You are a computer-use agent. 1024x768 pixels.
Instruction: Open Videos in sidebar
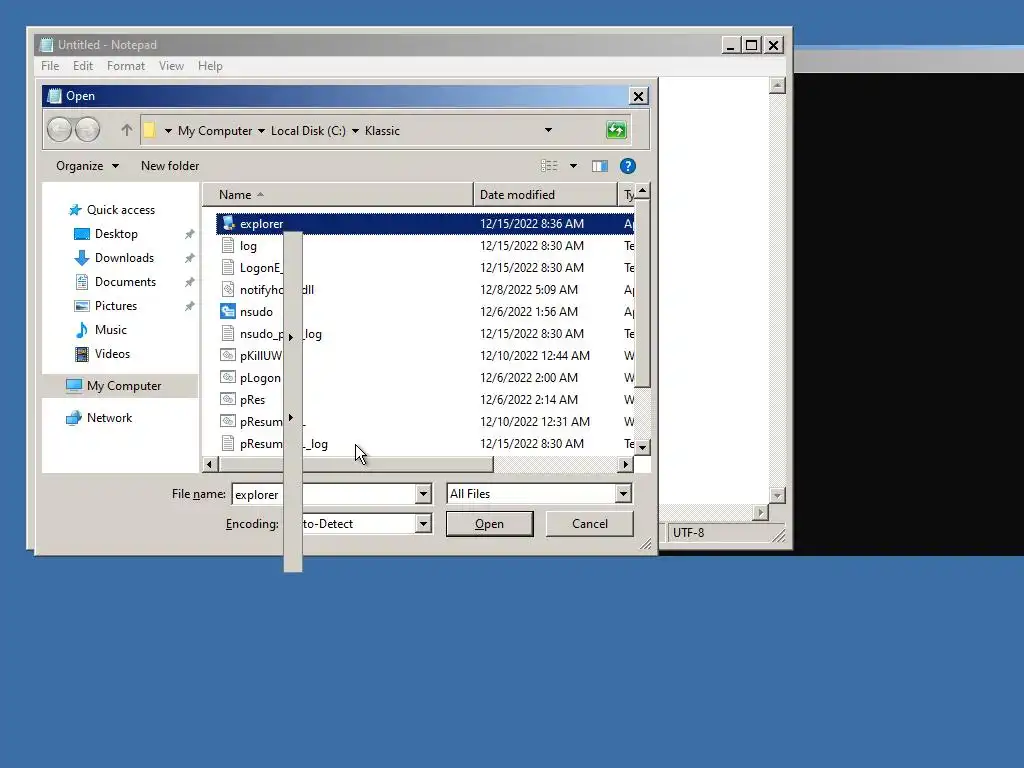click(112, 354)
